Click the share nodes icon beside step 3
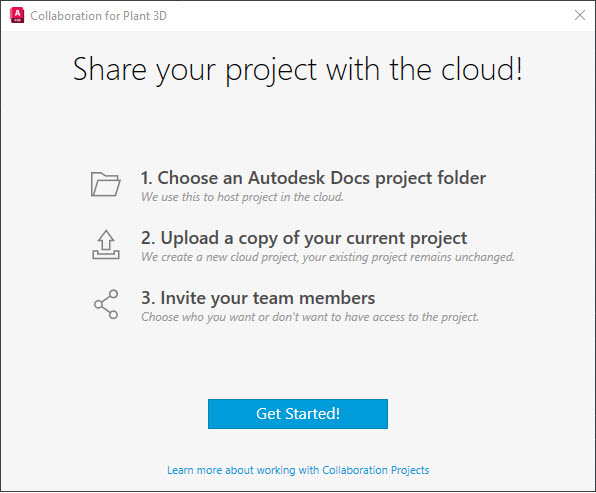Image resolution: width=596 pixels, height=493 pixels. [x=106, y=304]
